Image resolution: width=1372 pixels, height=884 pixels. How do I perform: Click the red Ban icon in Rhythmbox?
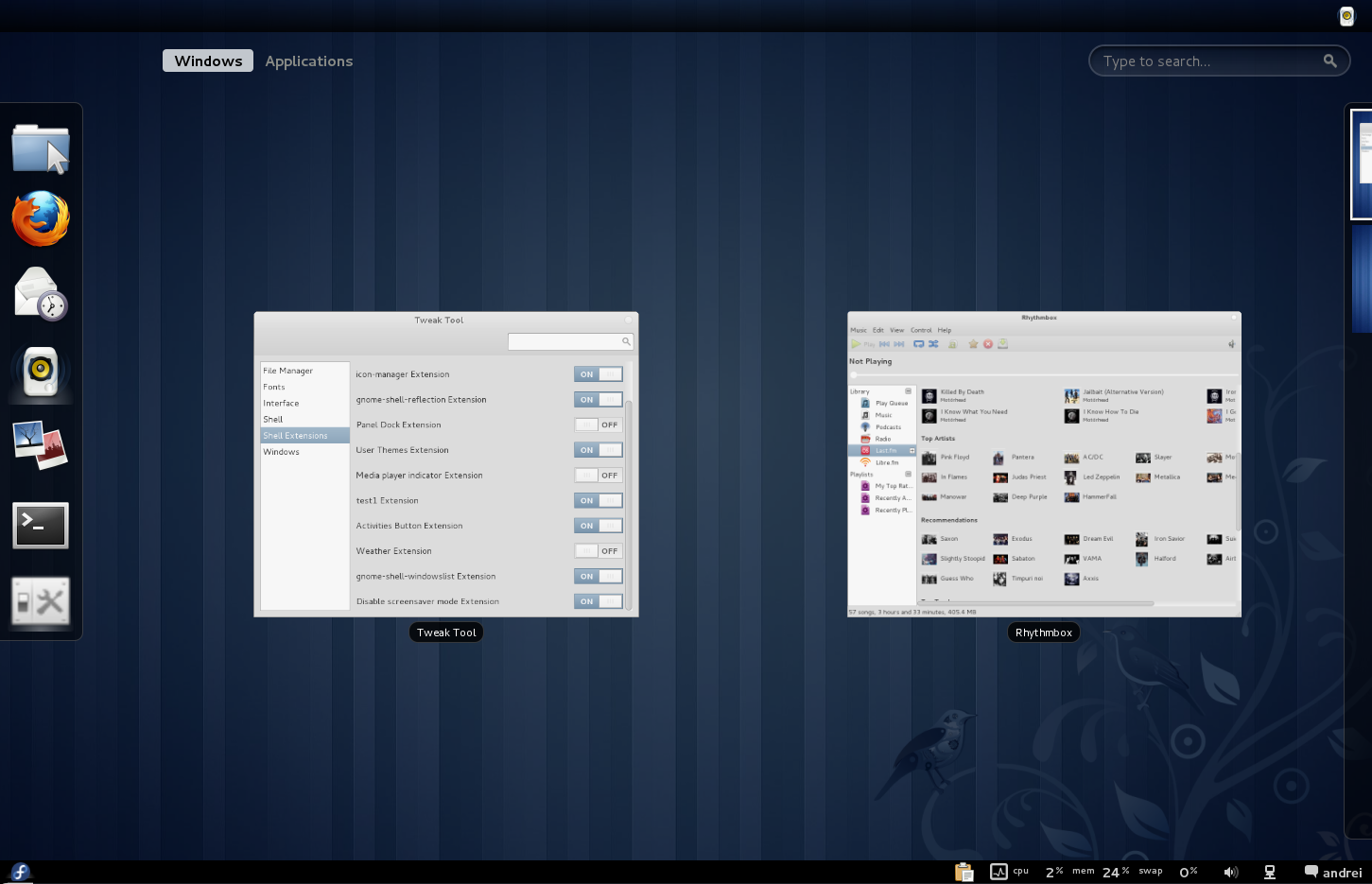pyautogui.click(x=988, y=344)
